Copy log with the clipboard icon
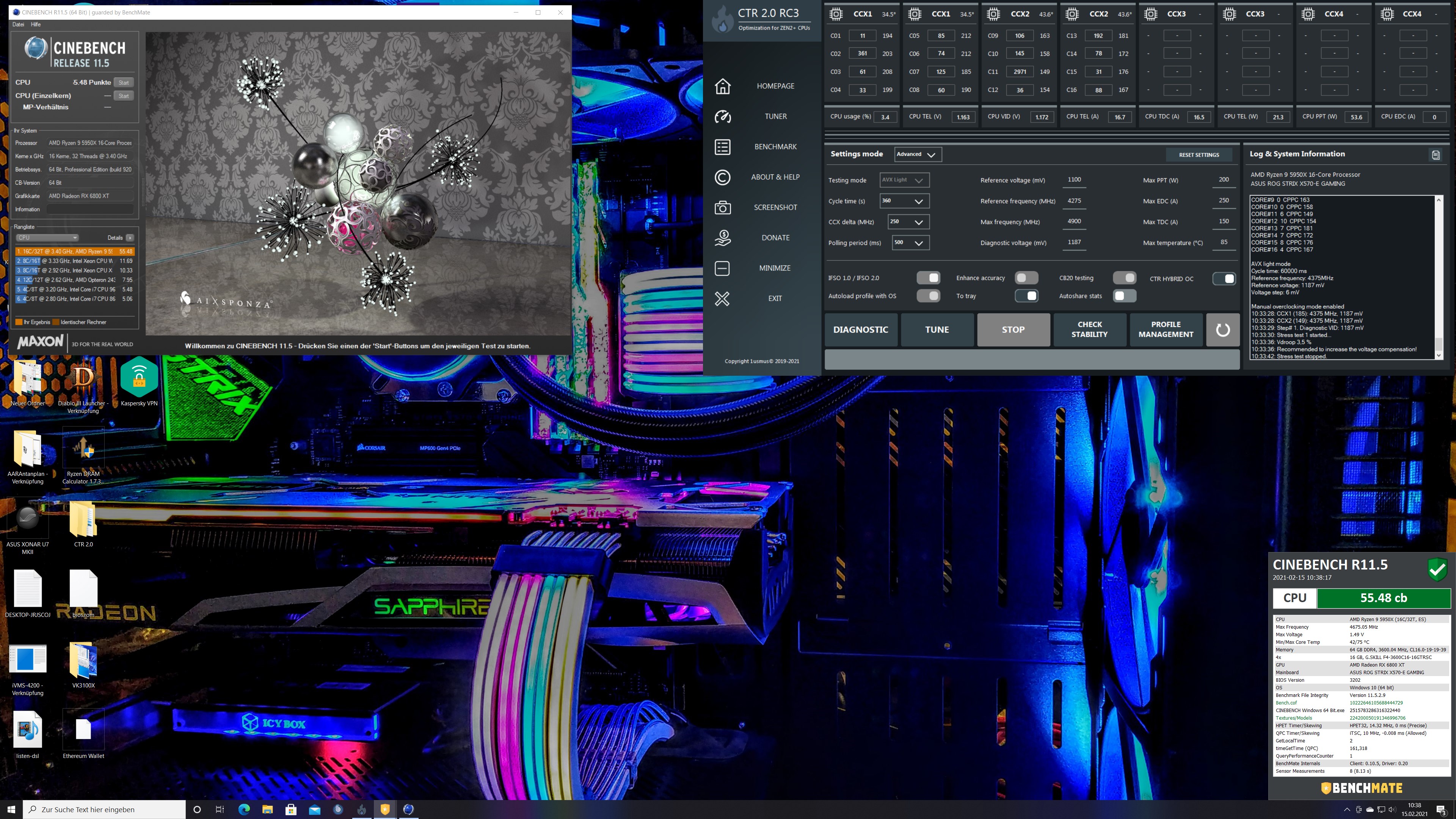 [1436, 154]
